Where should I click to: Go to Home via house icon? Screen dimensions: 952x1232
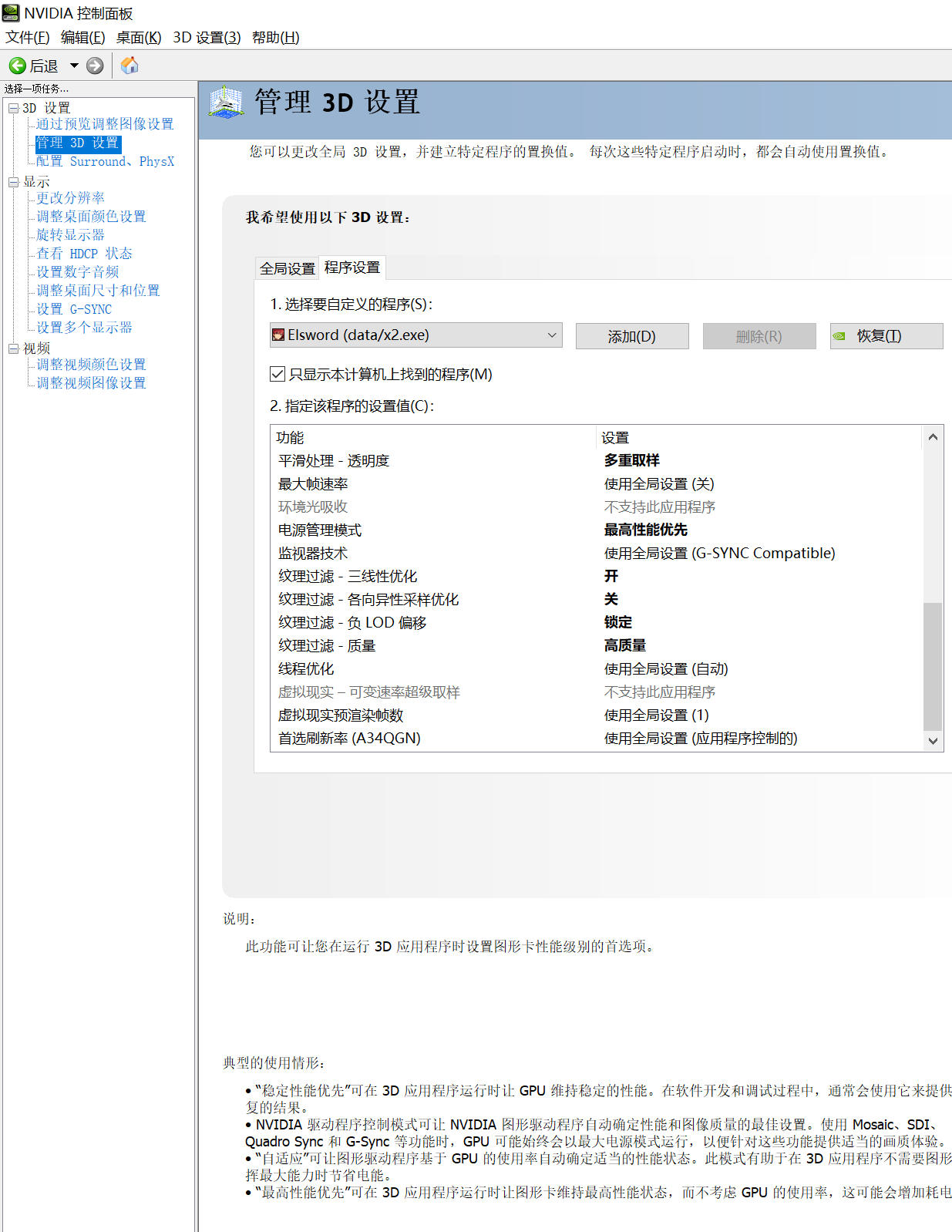click(x=130, y=66)
